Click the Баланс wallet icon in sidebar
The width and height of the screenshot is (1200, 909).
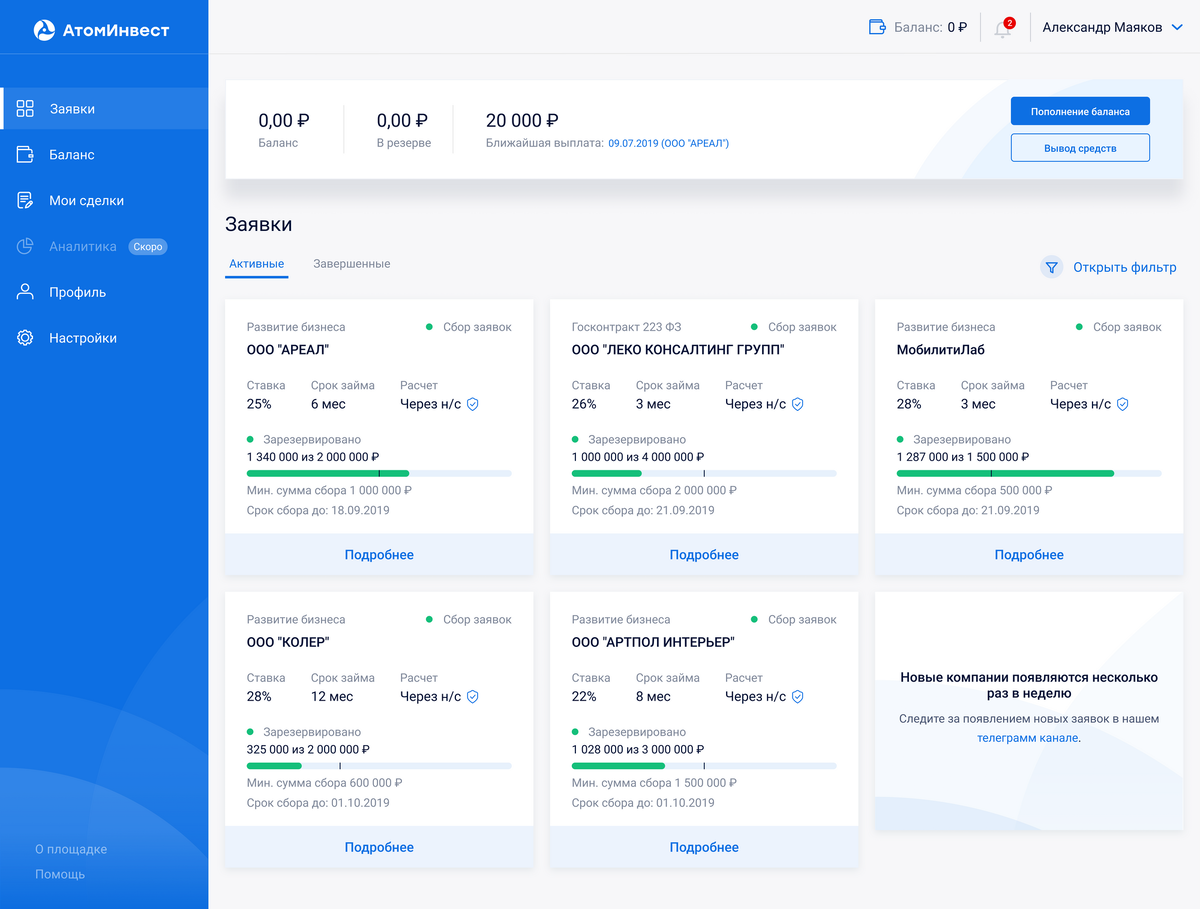click(x=26, y=154)
